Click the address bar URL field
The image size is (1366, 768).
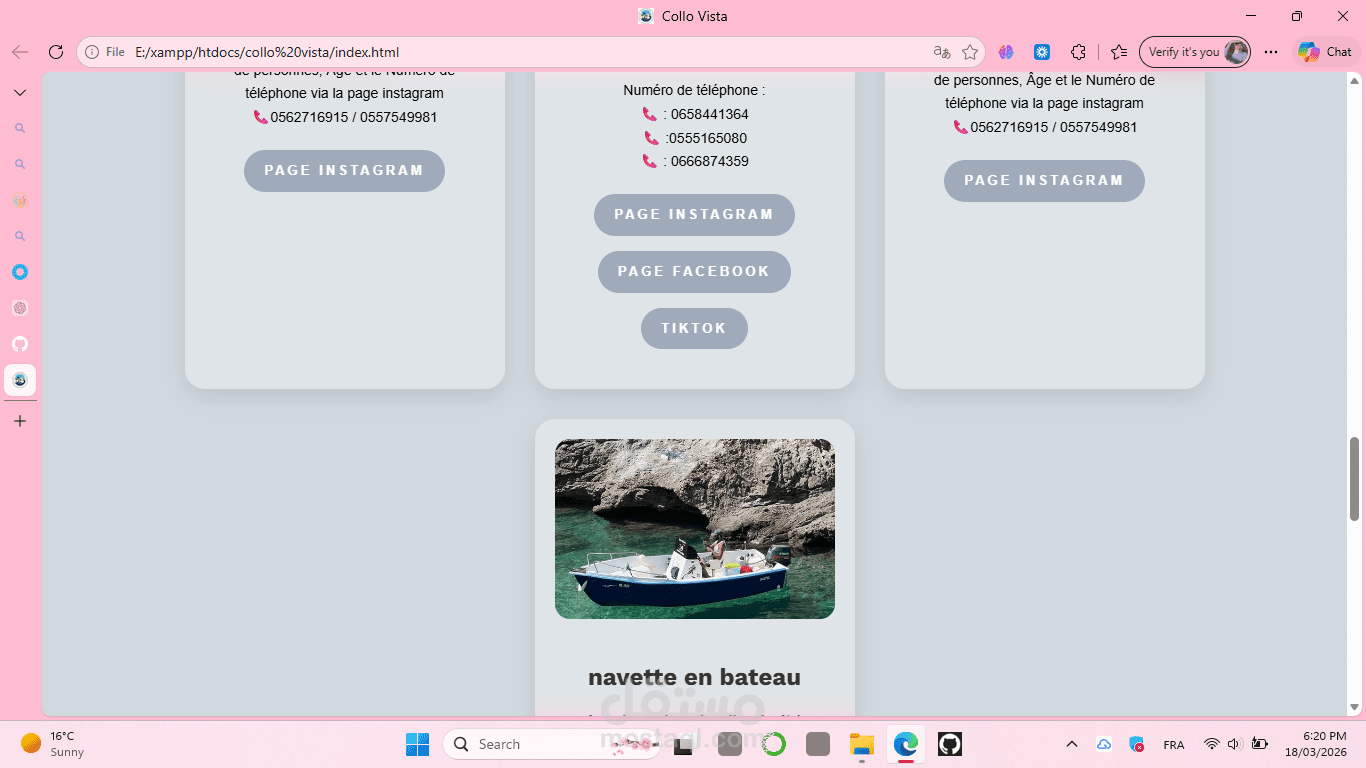click(x=530, y=52)
